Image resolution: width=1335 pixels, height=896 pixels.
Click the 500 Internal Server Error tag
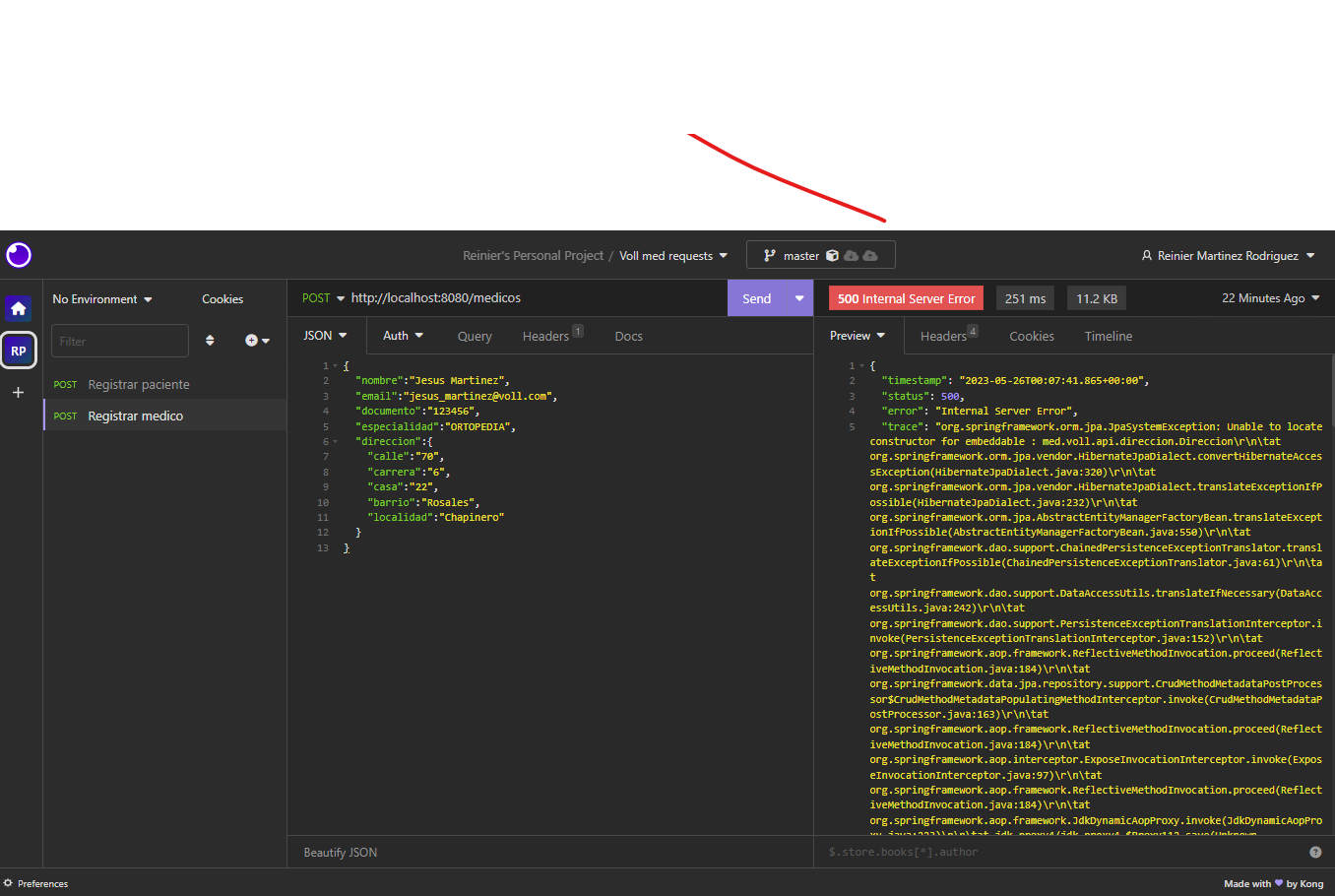click(x=907, y=298)
